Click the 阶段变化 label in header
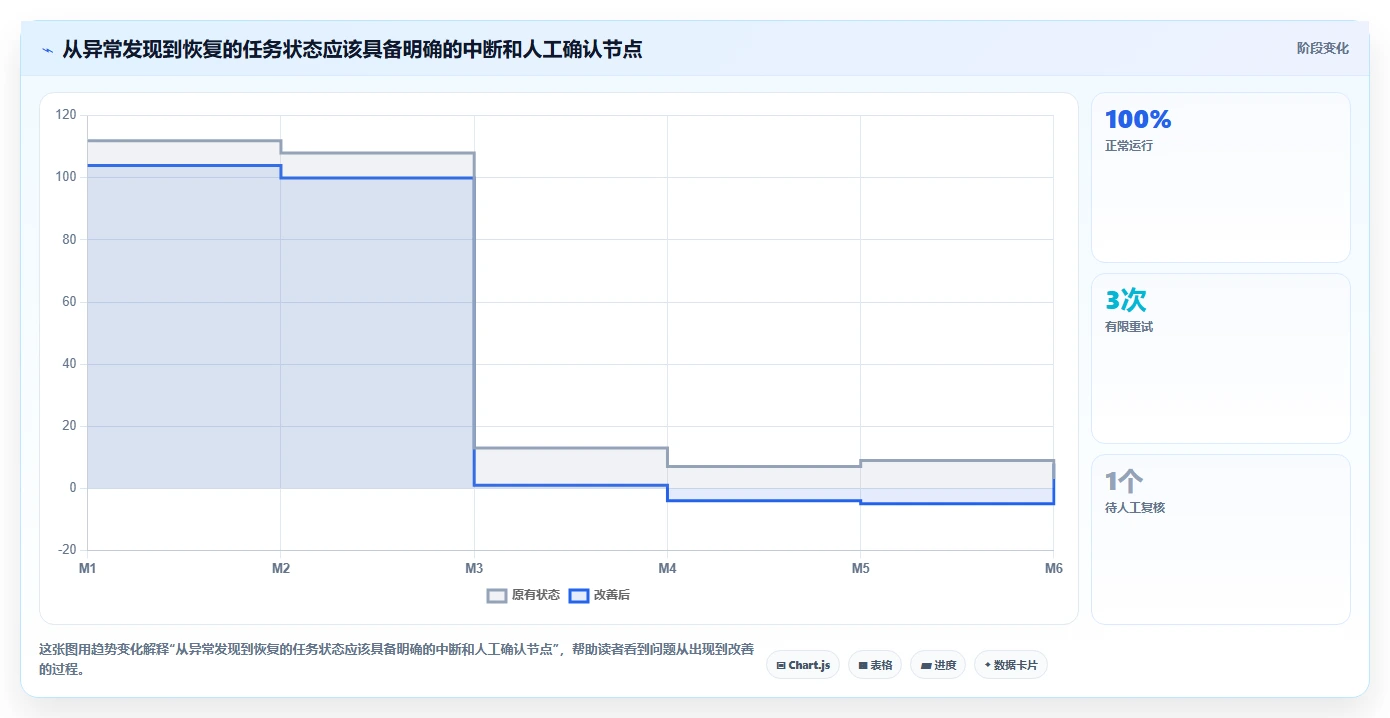Image resolution: width=1390 pixels, height=718 pixels. (1323, 48)
